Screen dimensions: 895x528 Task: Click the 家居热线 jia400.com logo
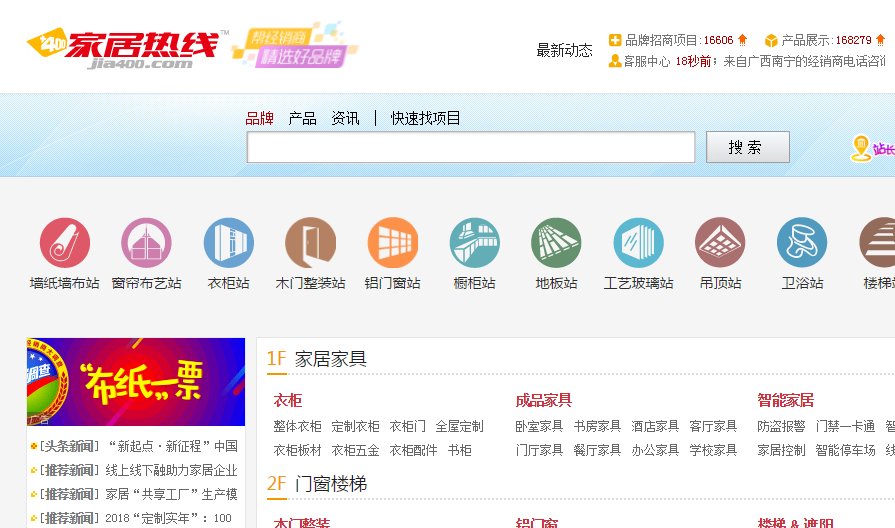(128, 49)
